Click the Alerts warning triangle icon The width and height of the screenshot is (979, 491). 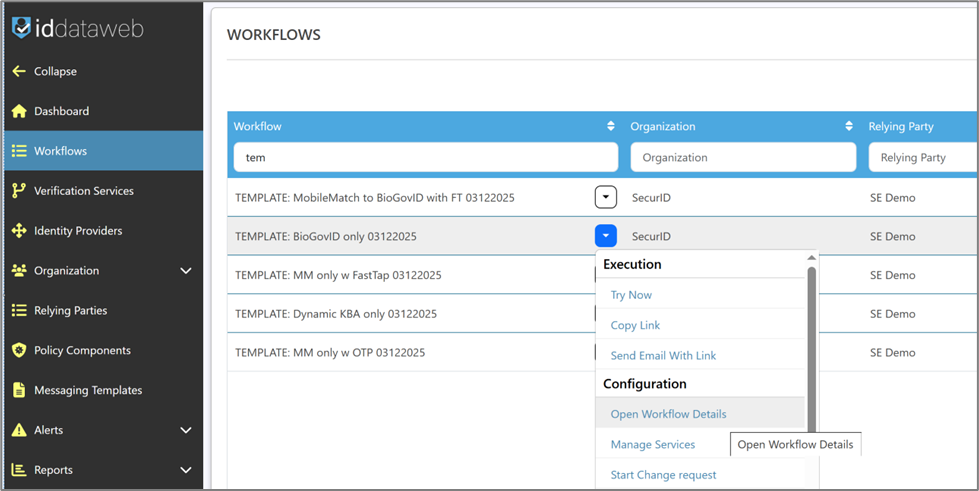click(x=19, y=430)
